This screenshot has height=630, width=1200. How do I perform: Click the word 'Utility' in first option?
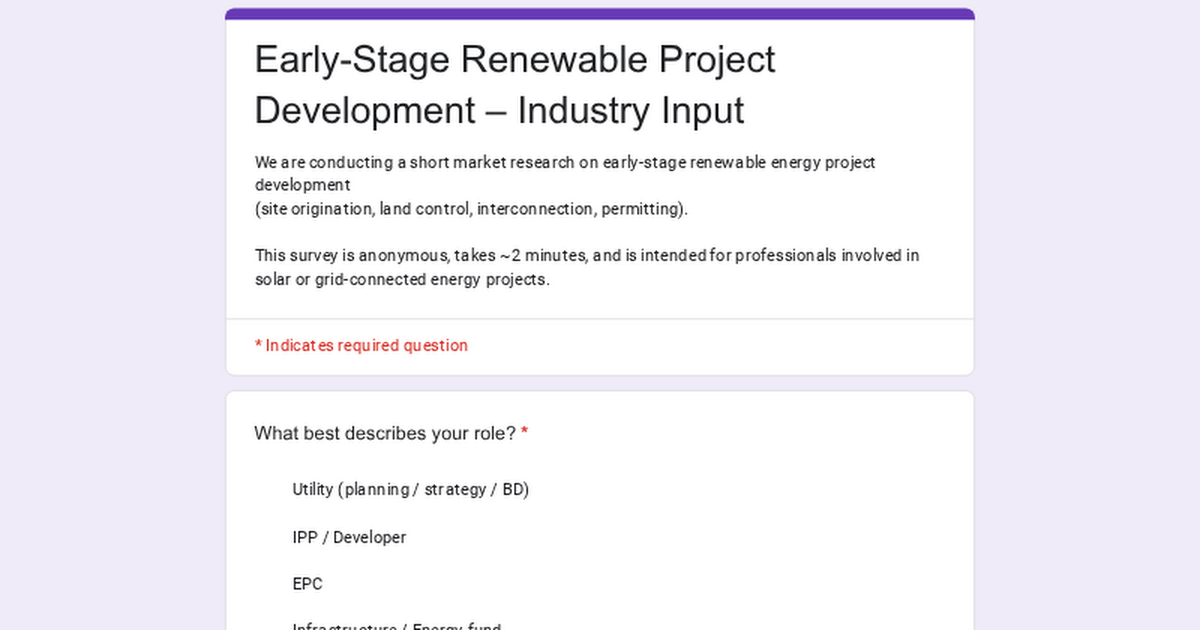pyautogui.click(x=312, y=489)
